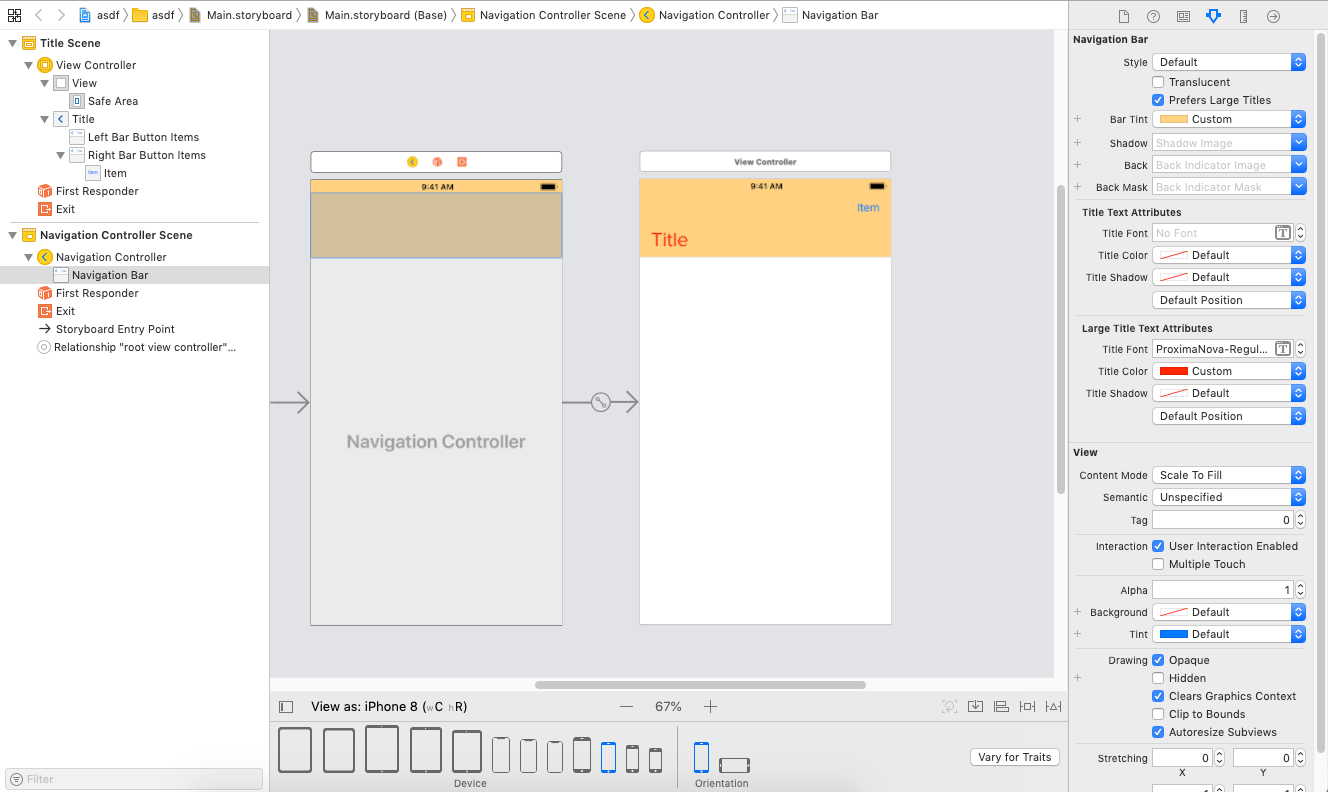The image size is (1328, 792).
Task: Click the Exit icon in the canvas scene dock
Action: [x=462, y=162]
